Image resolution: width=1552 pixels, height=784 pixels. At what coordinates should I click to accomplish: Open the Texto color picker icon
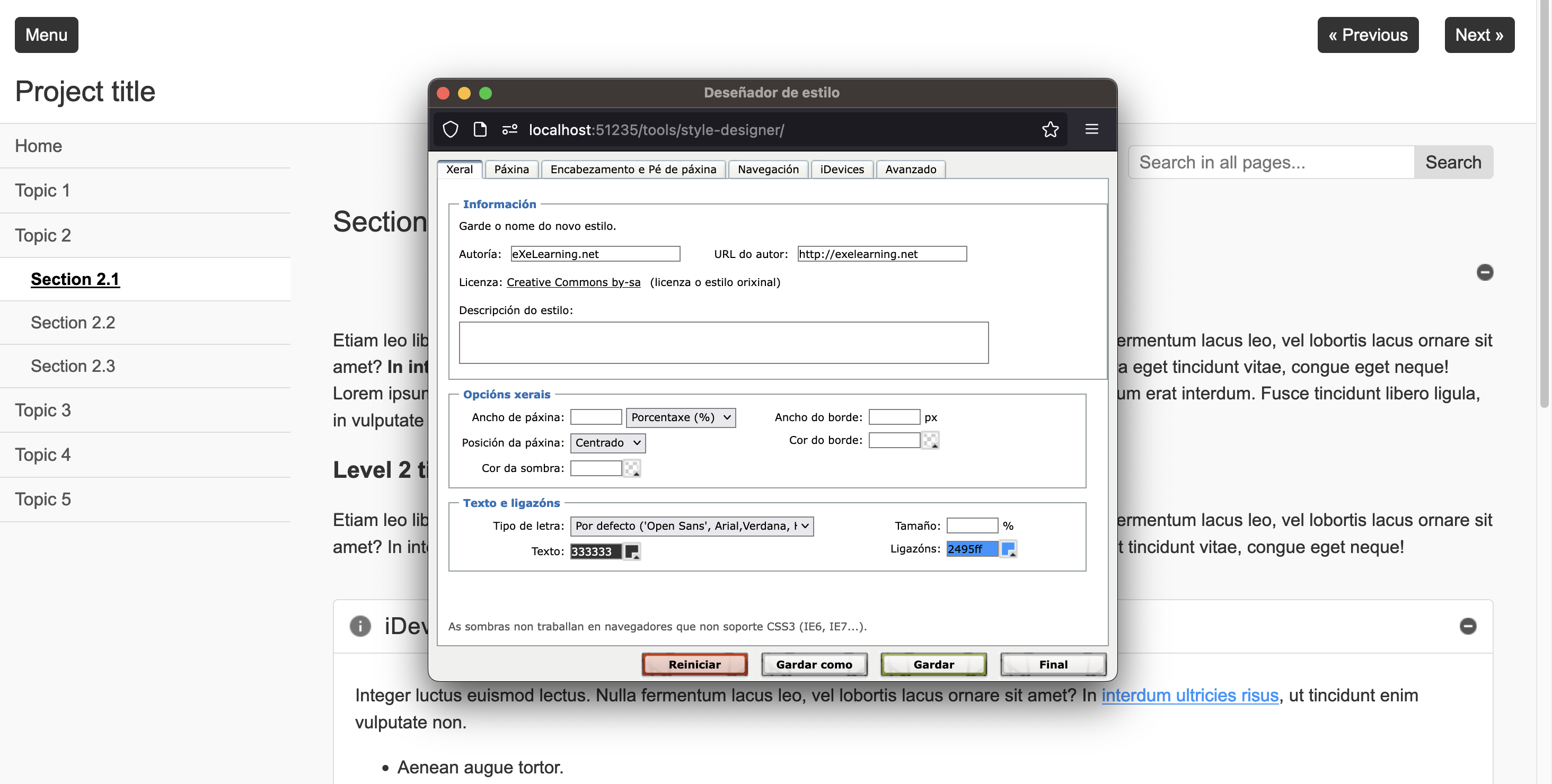[x=631, y=551]
